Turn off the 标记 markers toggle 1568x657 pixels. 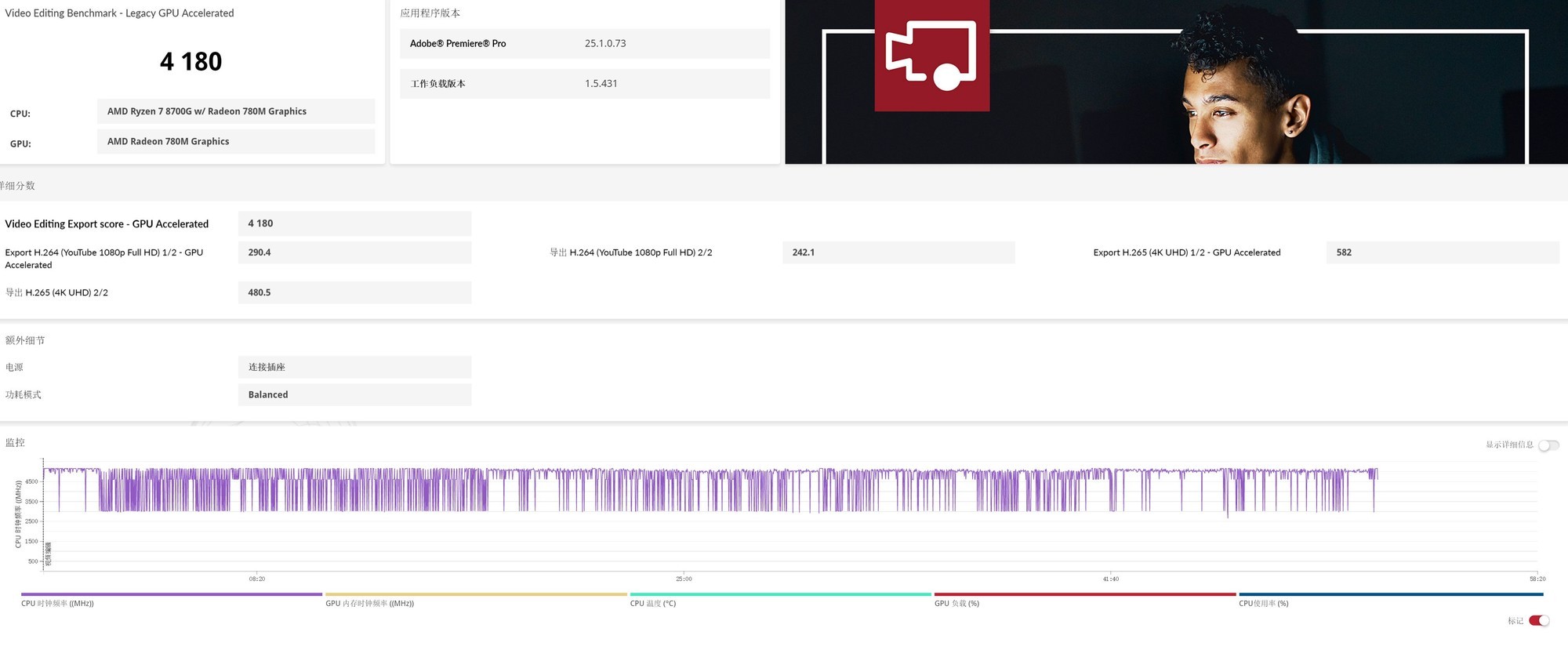1539,621
